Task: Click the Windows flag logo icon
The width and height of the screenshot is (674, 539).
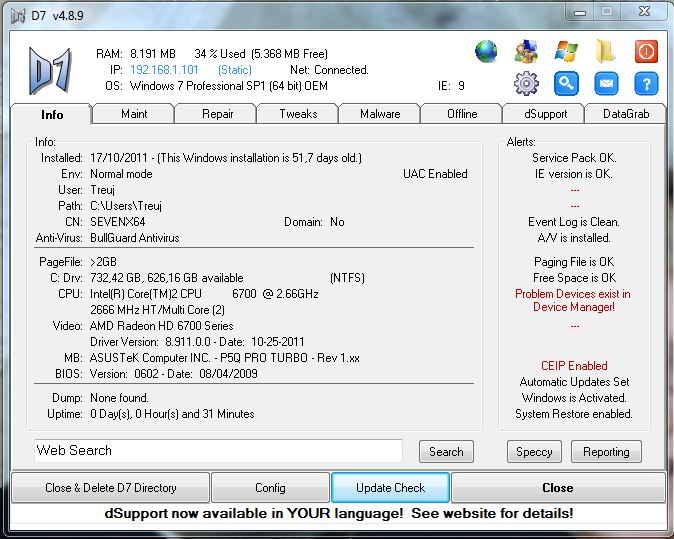Action: click(566, 51)
